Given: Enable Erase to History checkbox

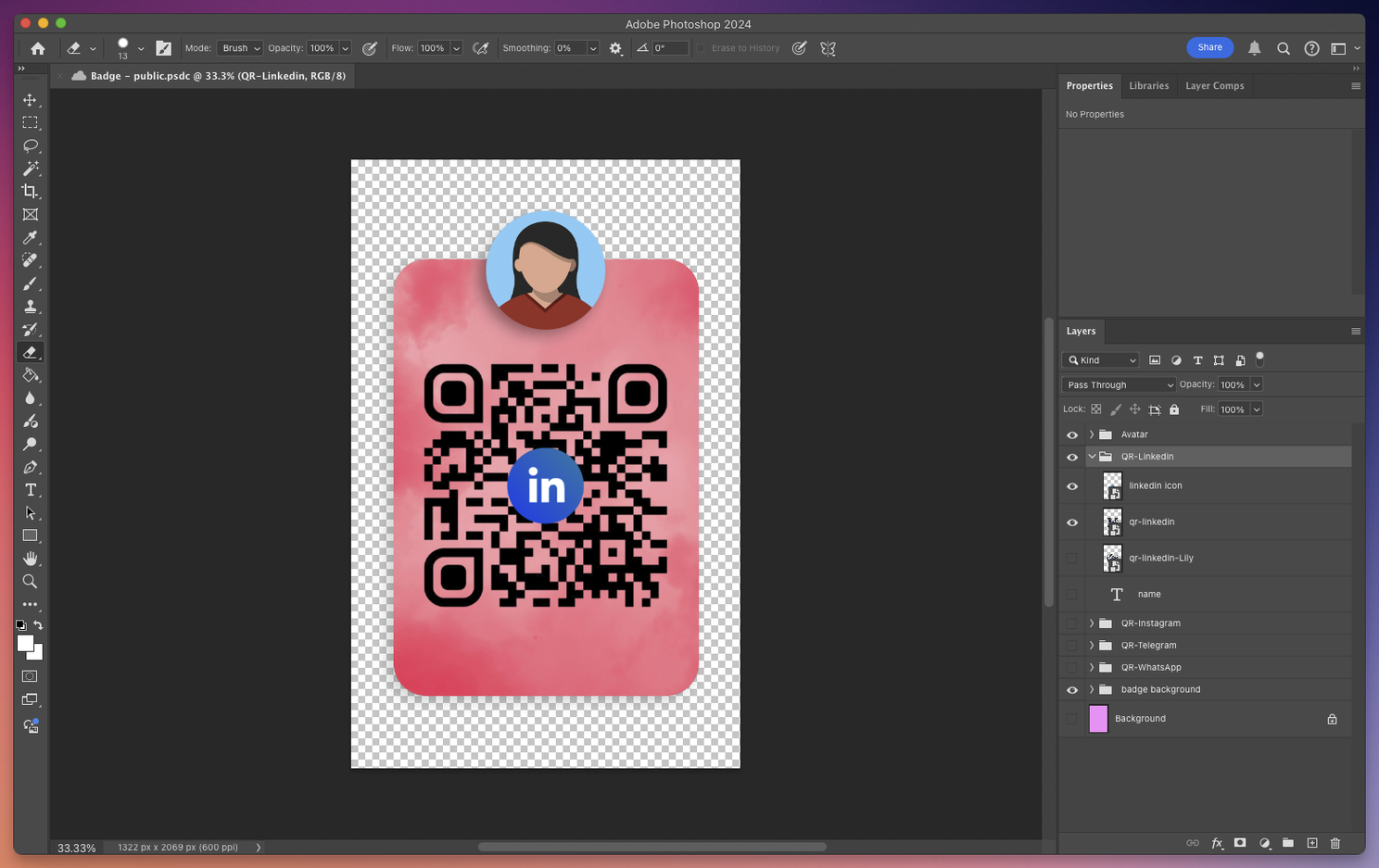Looking at the screenshot, I should [702, 48].
